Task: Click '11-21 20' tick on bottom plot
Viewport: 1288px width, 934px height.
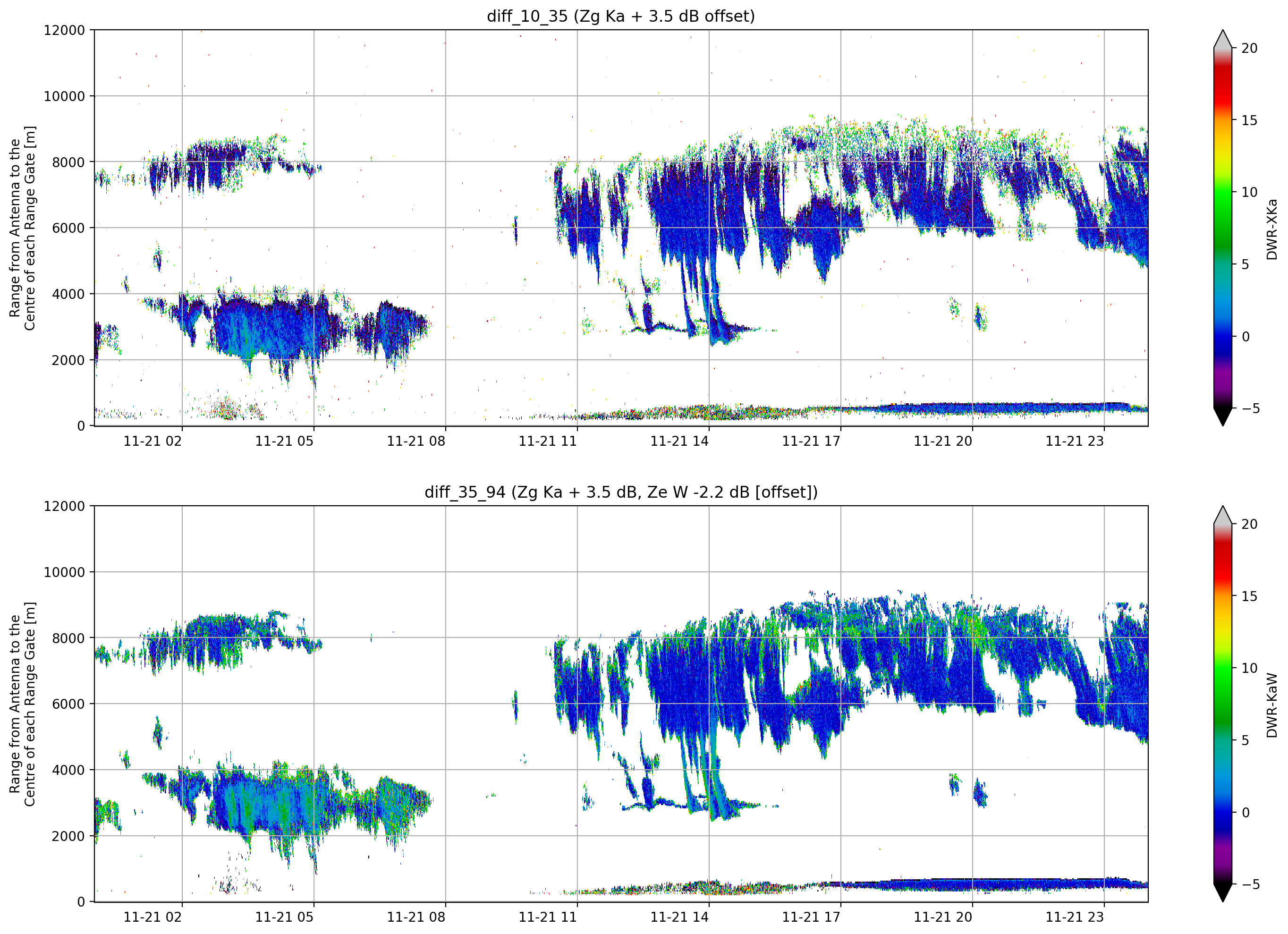Action: (x=943, y=917)
